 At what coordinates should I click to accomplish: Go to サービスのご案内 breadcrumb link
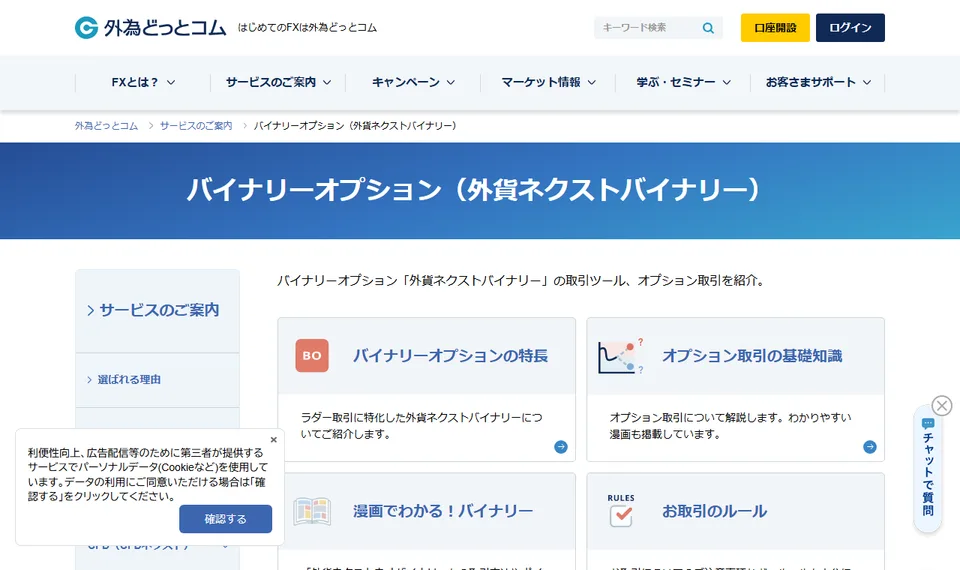(x=196, y=126)
